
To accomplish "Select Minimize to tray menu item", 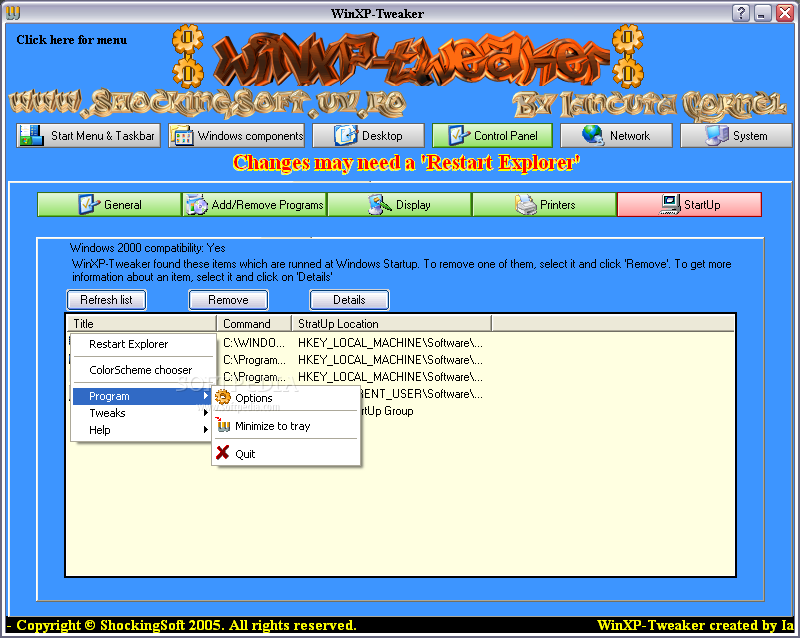I will pos(286,426).
